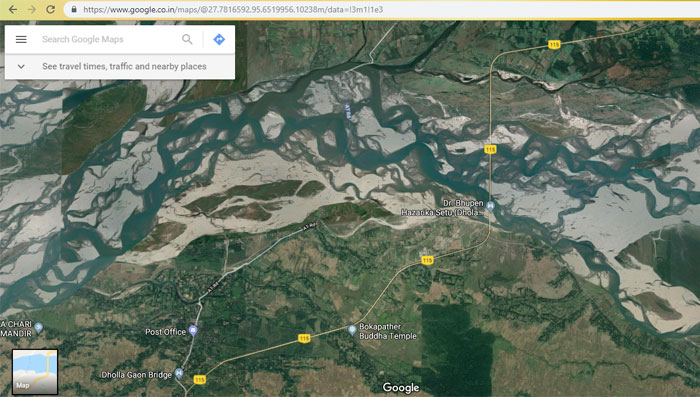The image size is (700, 397).
Task: Focus the Search Google Maps field
Action: tap(109, 39)
